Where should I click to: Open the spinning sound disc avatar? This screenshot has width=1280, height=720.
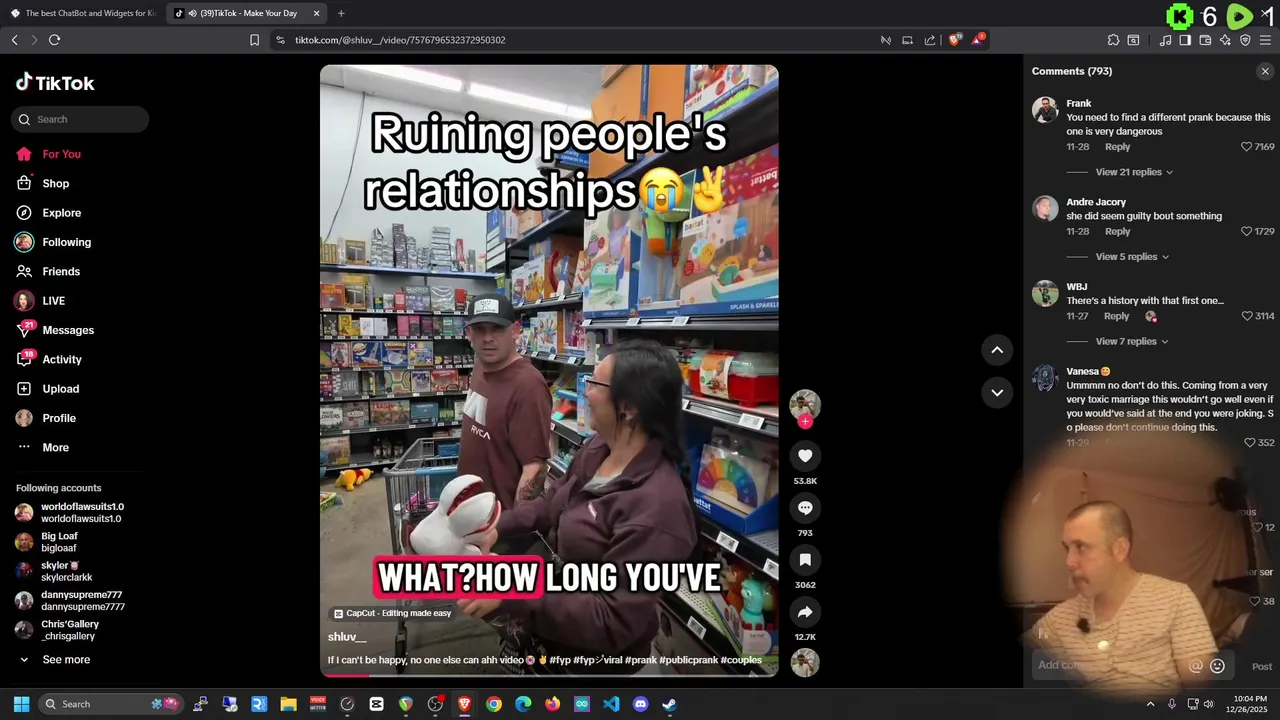point(805,663)
